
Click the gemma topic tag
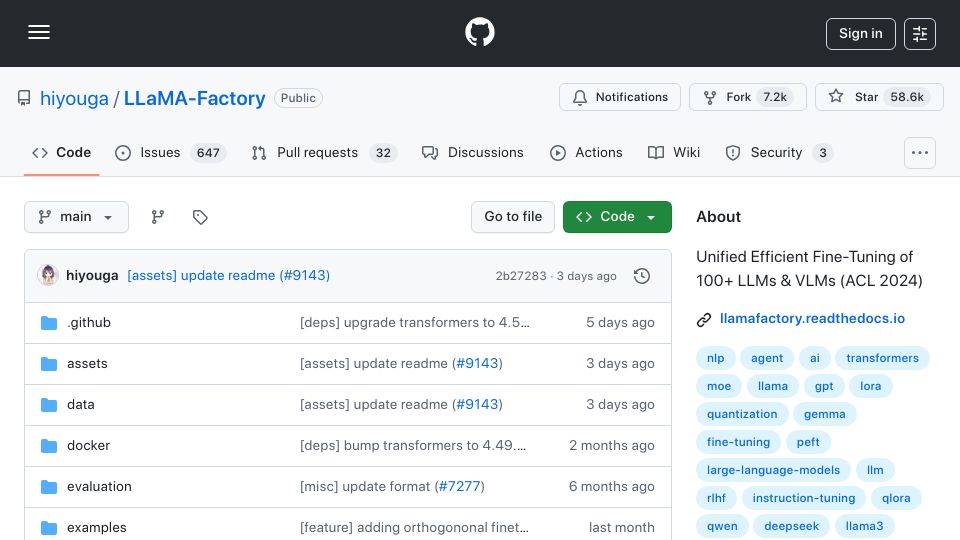point(824,414)
